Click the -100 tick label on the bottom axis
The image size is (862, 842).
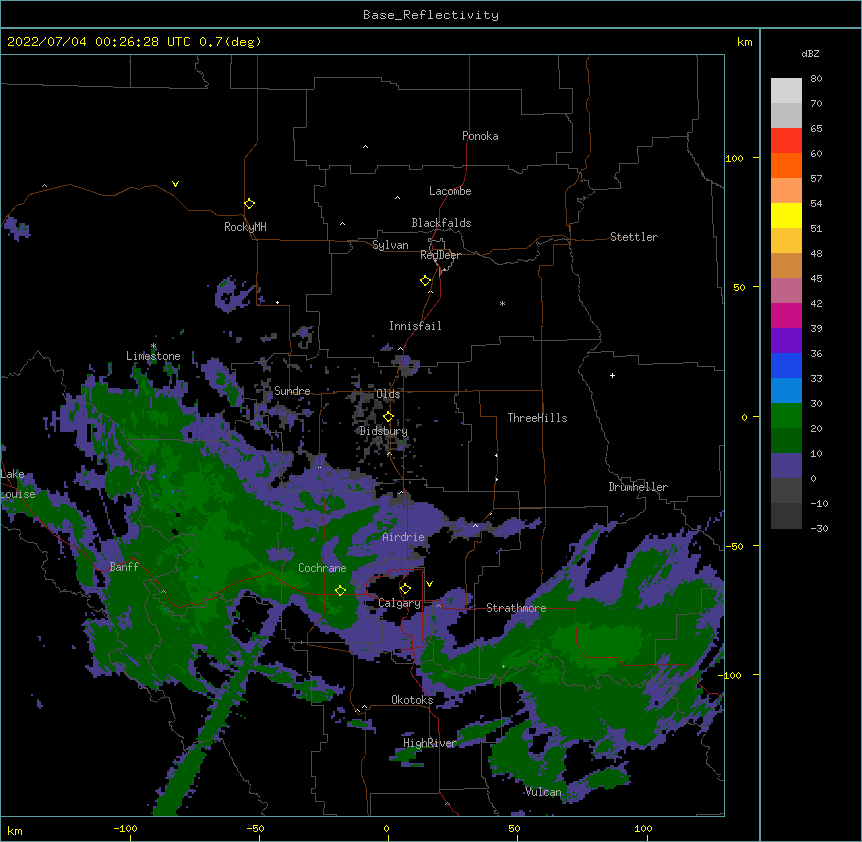tap(125, 828)
